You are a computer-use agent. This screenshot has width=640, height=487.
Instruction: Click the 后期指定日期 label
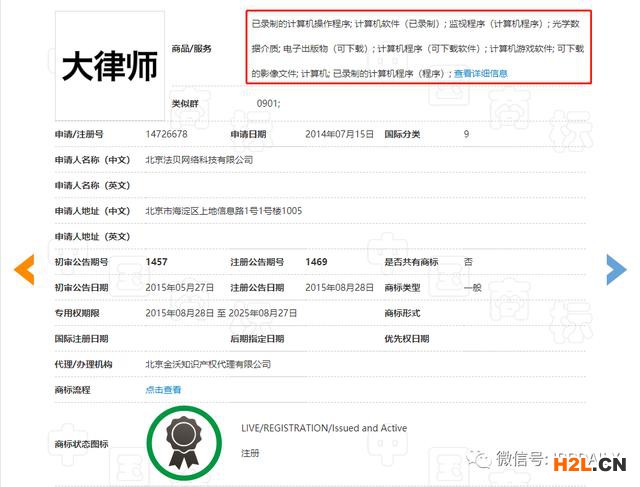coord(257,338)
